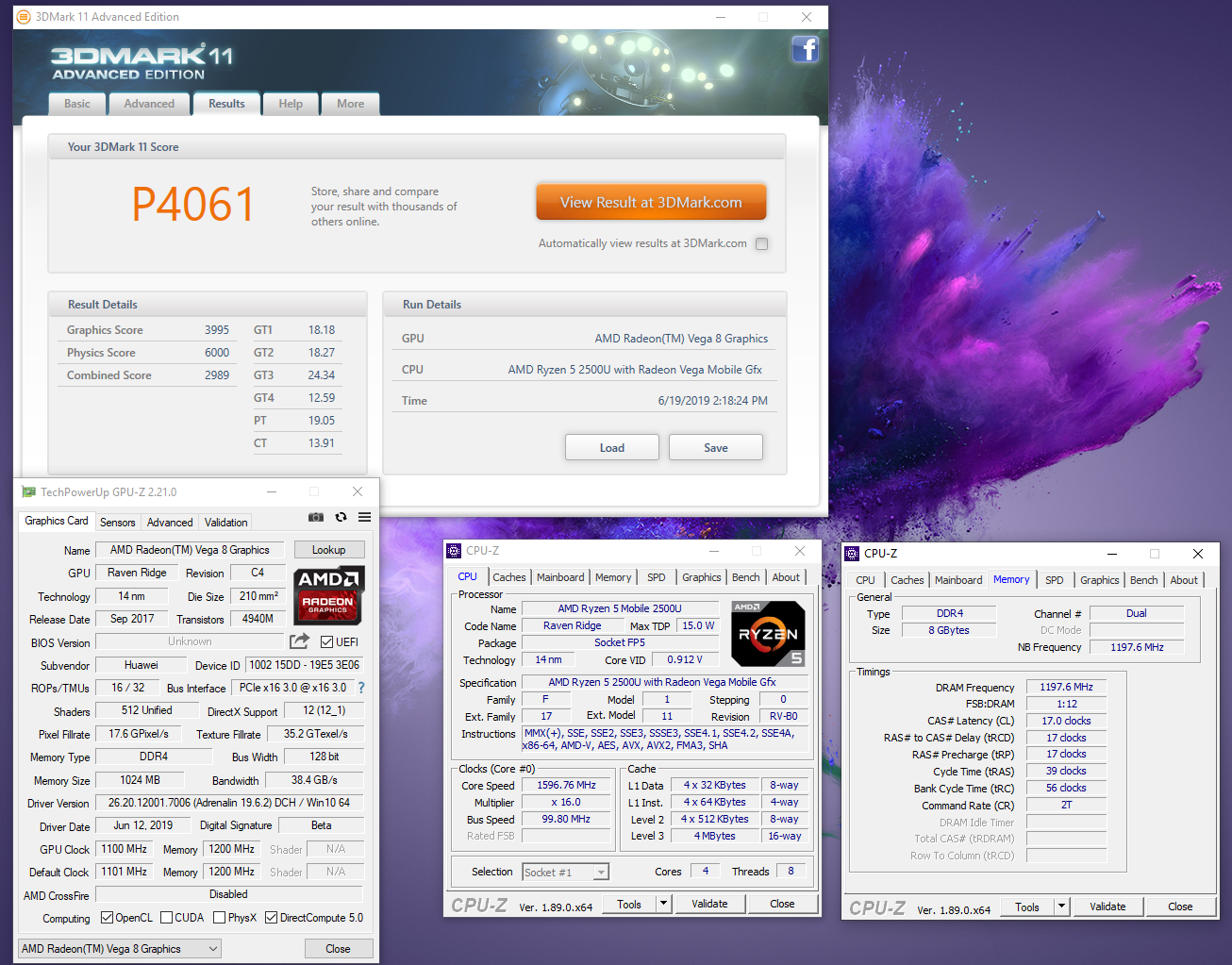Click the CPU-Z CPU window title icon

[x=454, y=551]
